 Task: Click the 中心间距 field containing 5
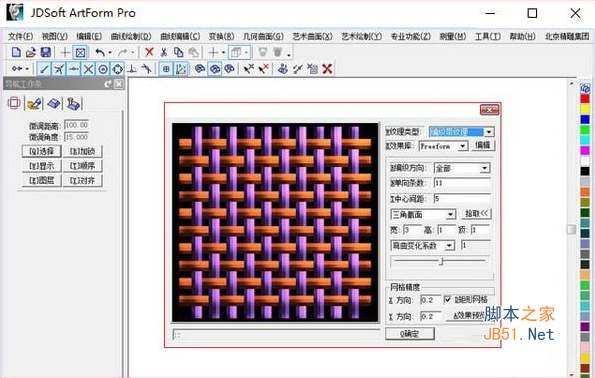click(462, 198)
